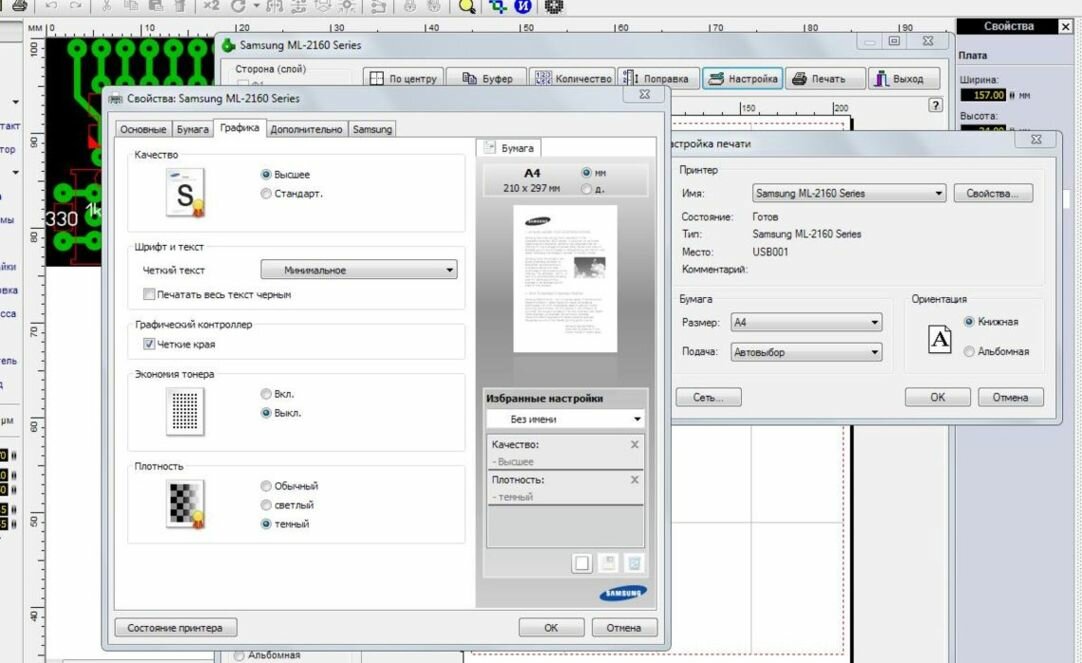1082x663 pixels.
Task: Click the 'Настройка' printer setup button
Action: coord(742,79)
